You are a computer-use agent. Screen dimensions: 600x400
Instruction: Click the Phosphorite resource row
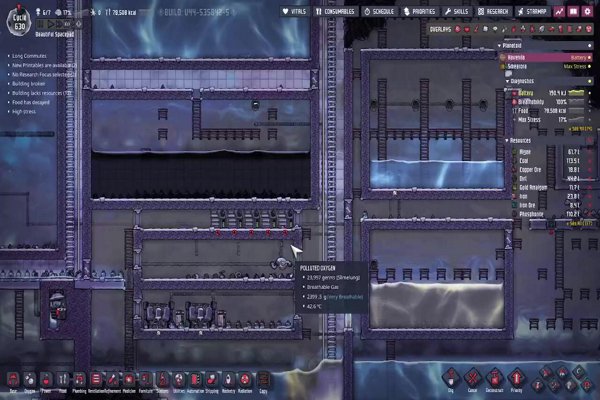pos(551,214)
